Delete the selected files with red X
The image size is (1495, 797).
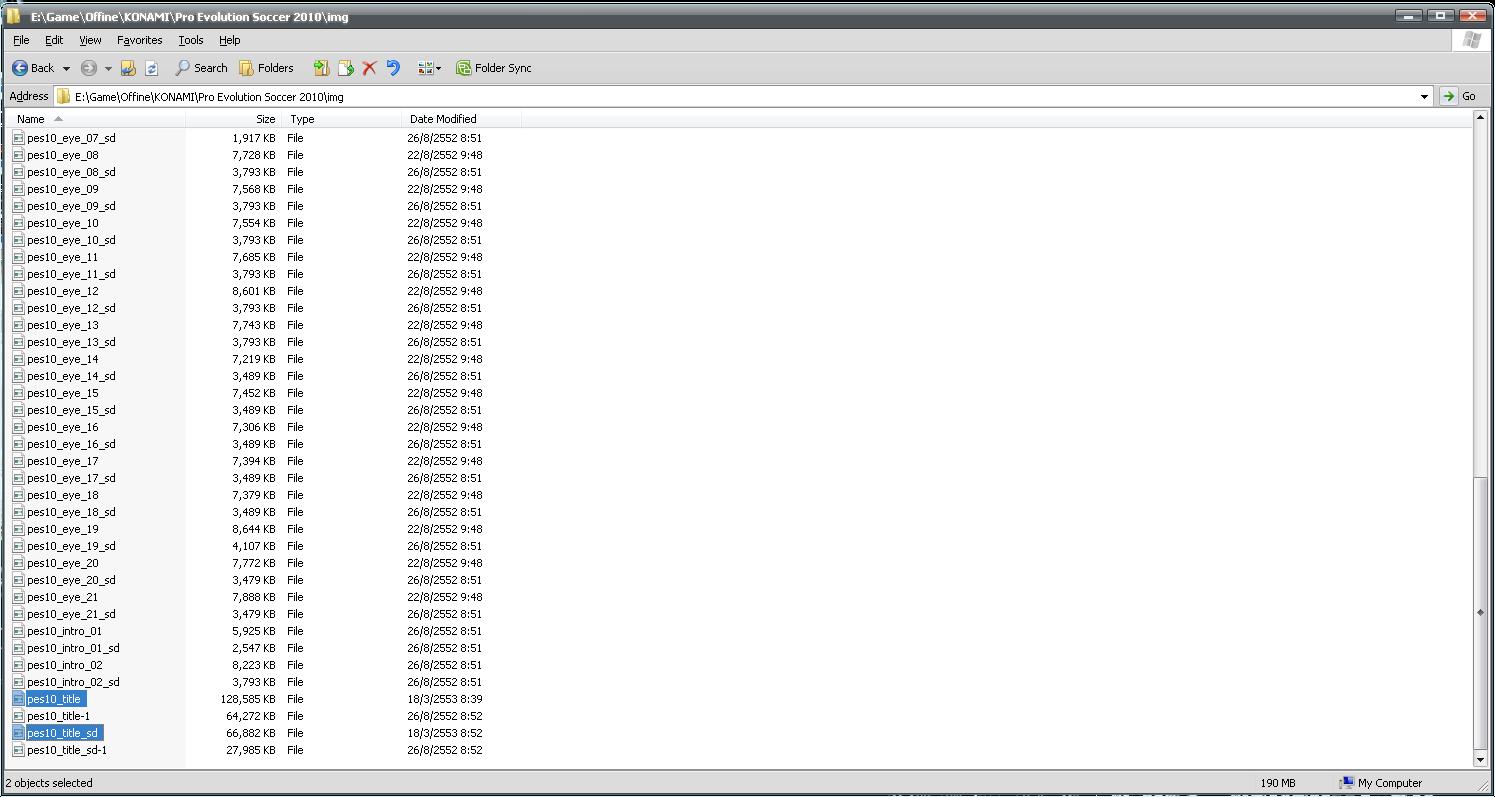click(x=369, y=68)
